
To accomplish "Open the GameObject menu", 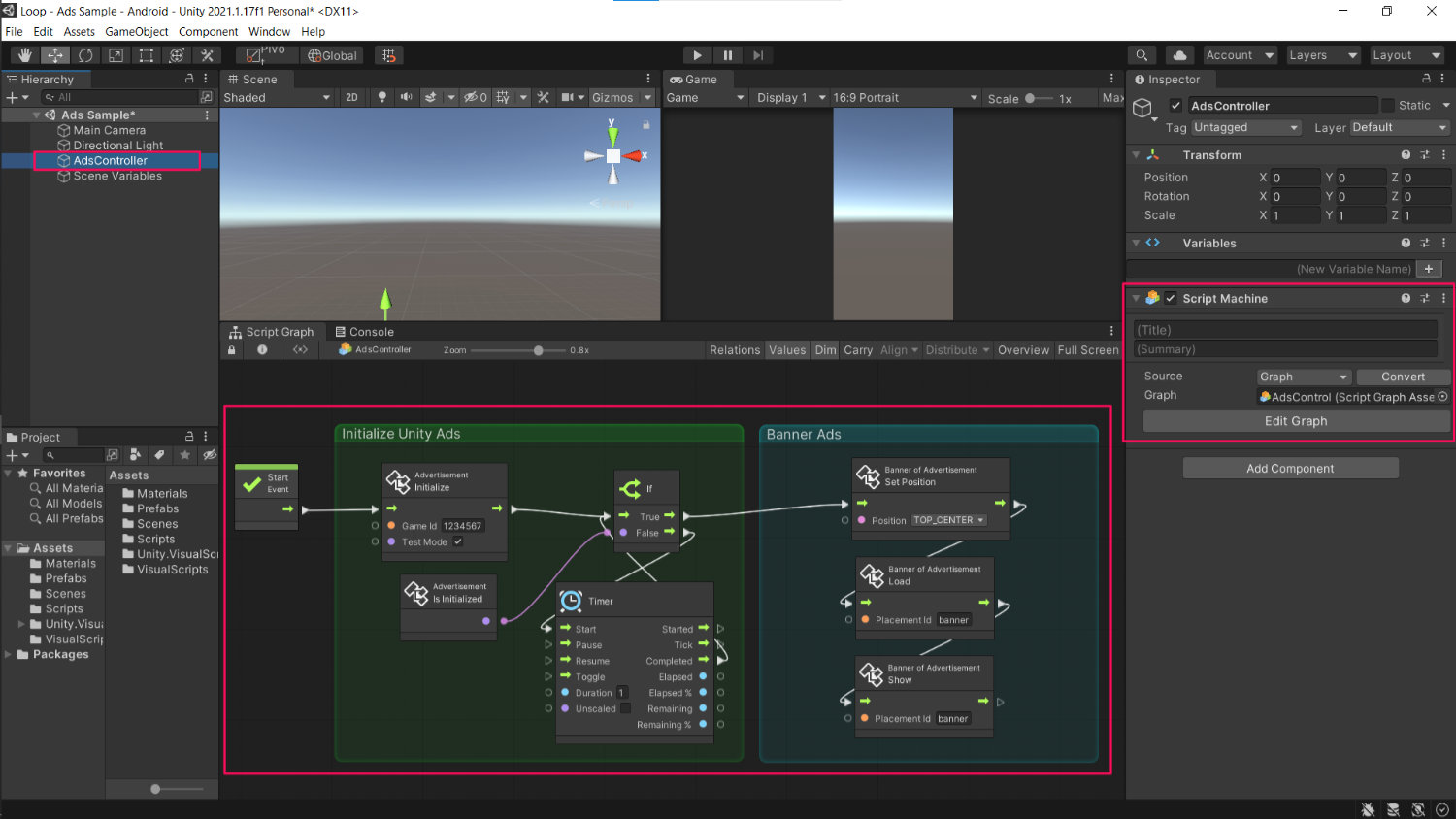I will [x=137, y=31].
